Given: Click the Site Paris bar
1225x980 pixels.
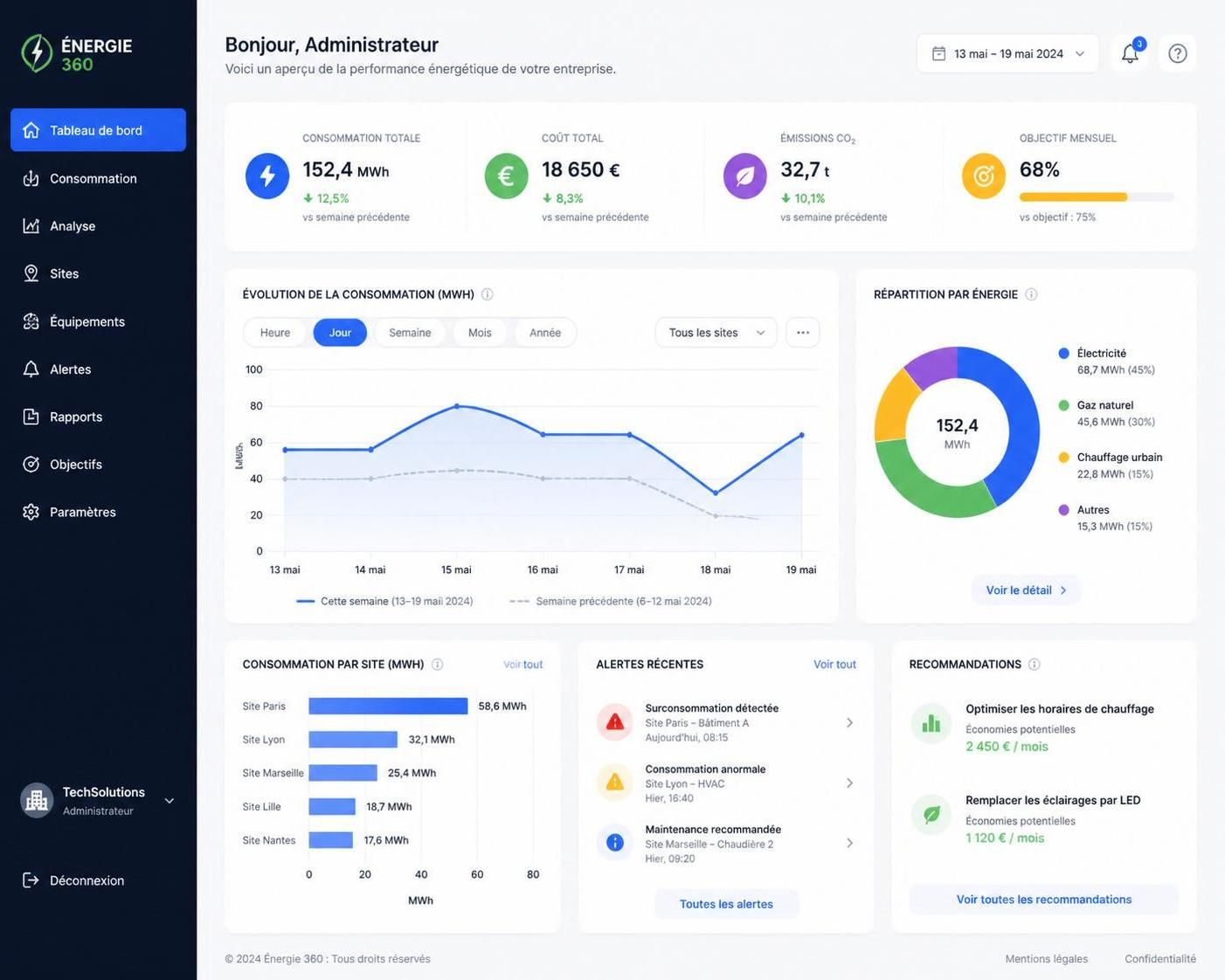Looking at the screenshot, I should (388, 706).
